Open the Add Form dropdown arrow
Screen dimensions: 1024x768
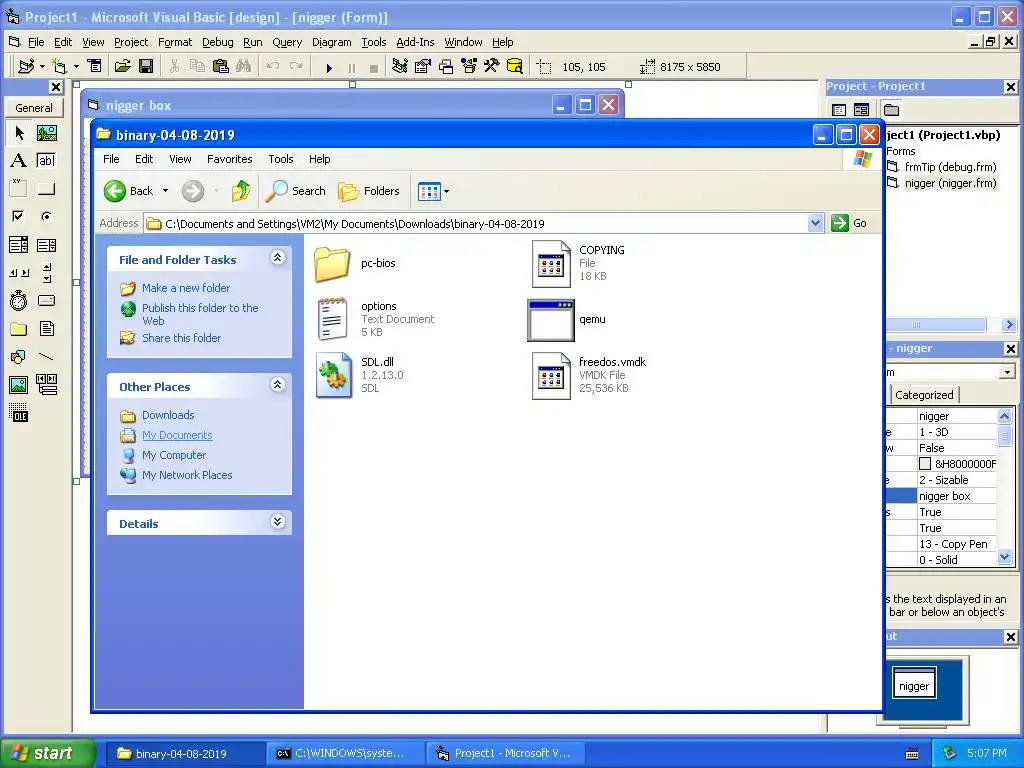click(x=76, y=67)
